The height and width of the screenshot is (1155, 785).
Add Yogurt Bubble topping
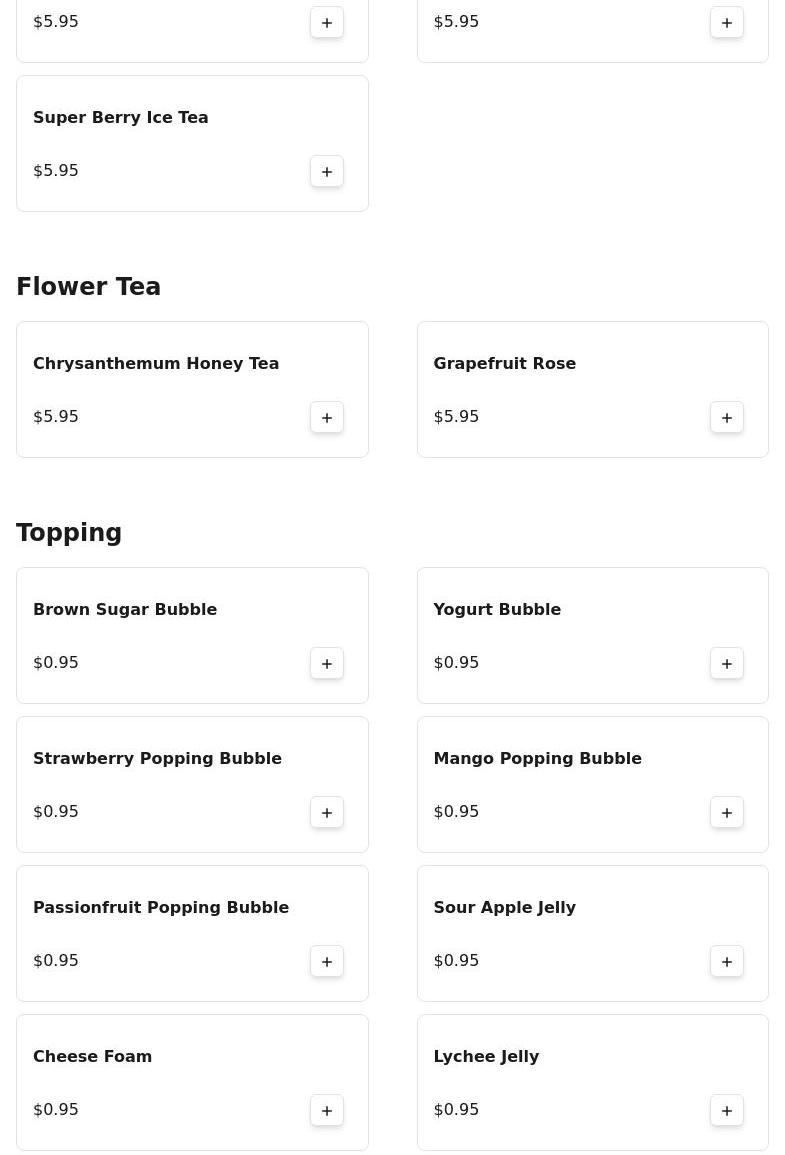coord(727,663)
